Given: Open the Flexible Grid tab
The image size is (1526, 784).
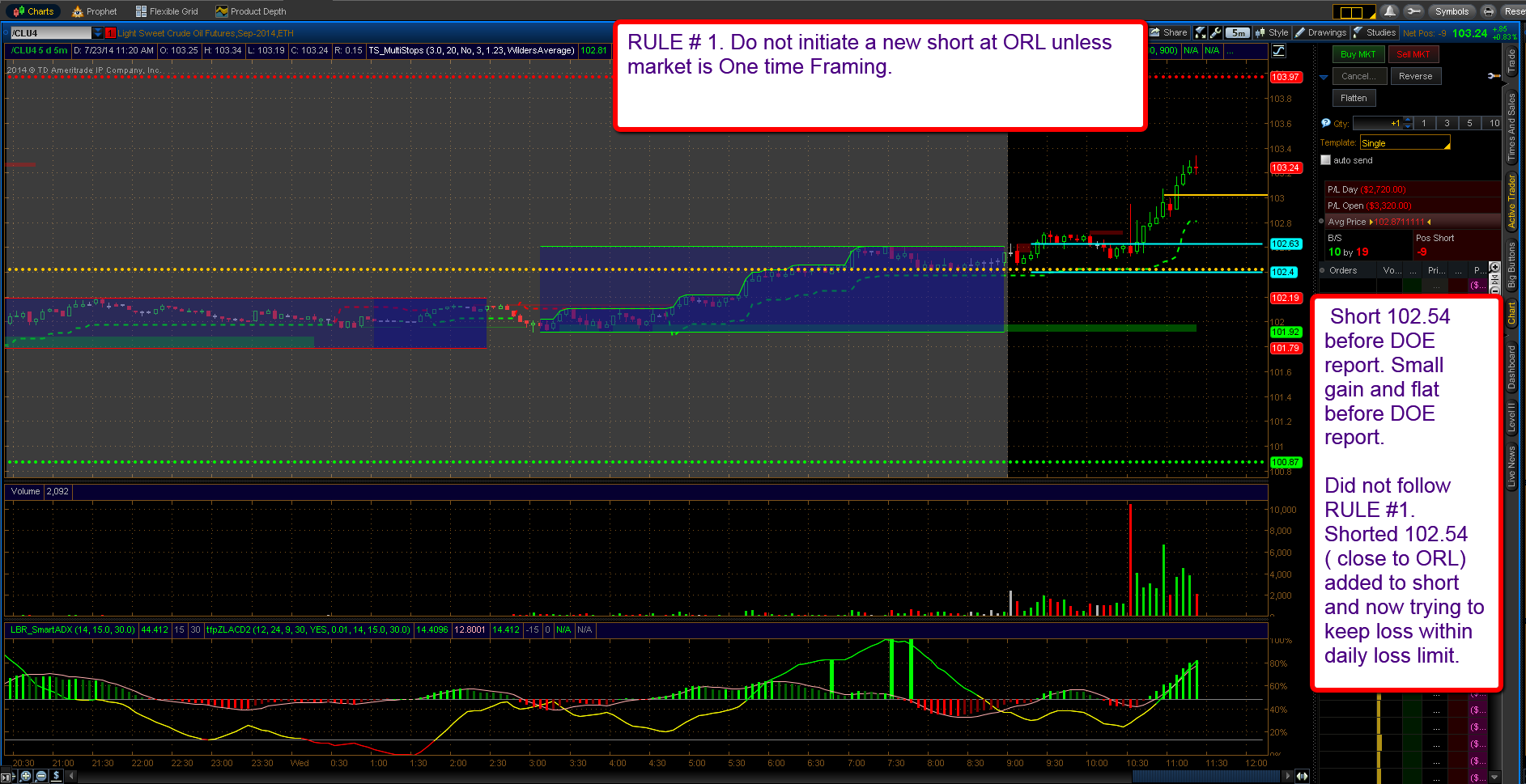Looking at the screenshot, I should click(167, 11).
